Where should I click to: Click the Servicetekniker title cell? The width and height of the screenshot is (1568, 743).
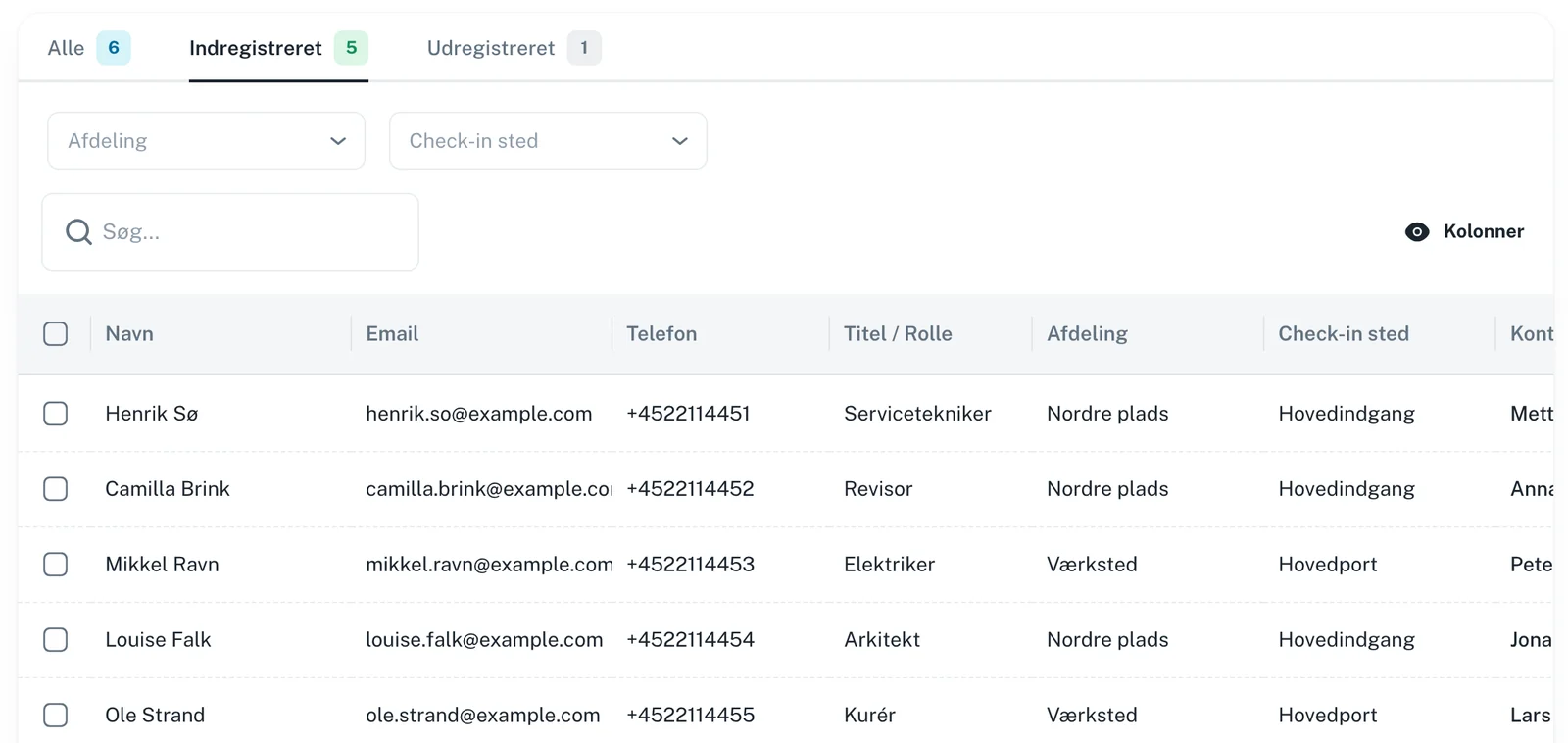click(917, 414)
